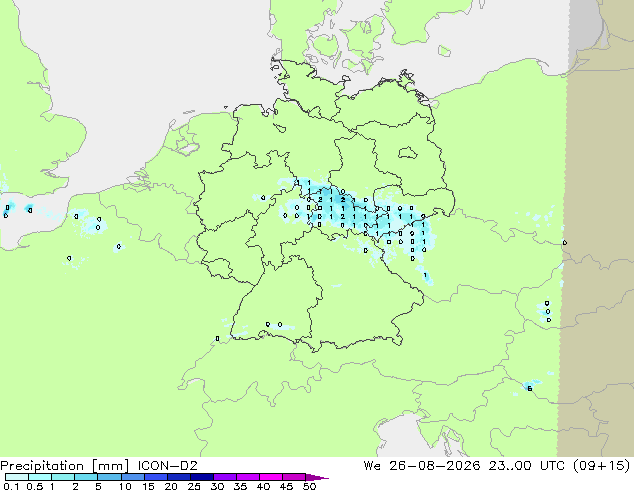Select the 35–40 mm legend color swatch
This screenshot has height=490, width=634.
pyautogui.click(x=247, y=477)
